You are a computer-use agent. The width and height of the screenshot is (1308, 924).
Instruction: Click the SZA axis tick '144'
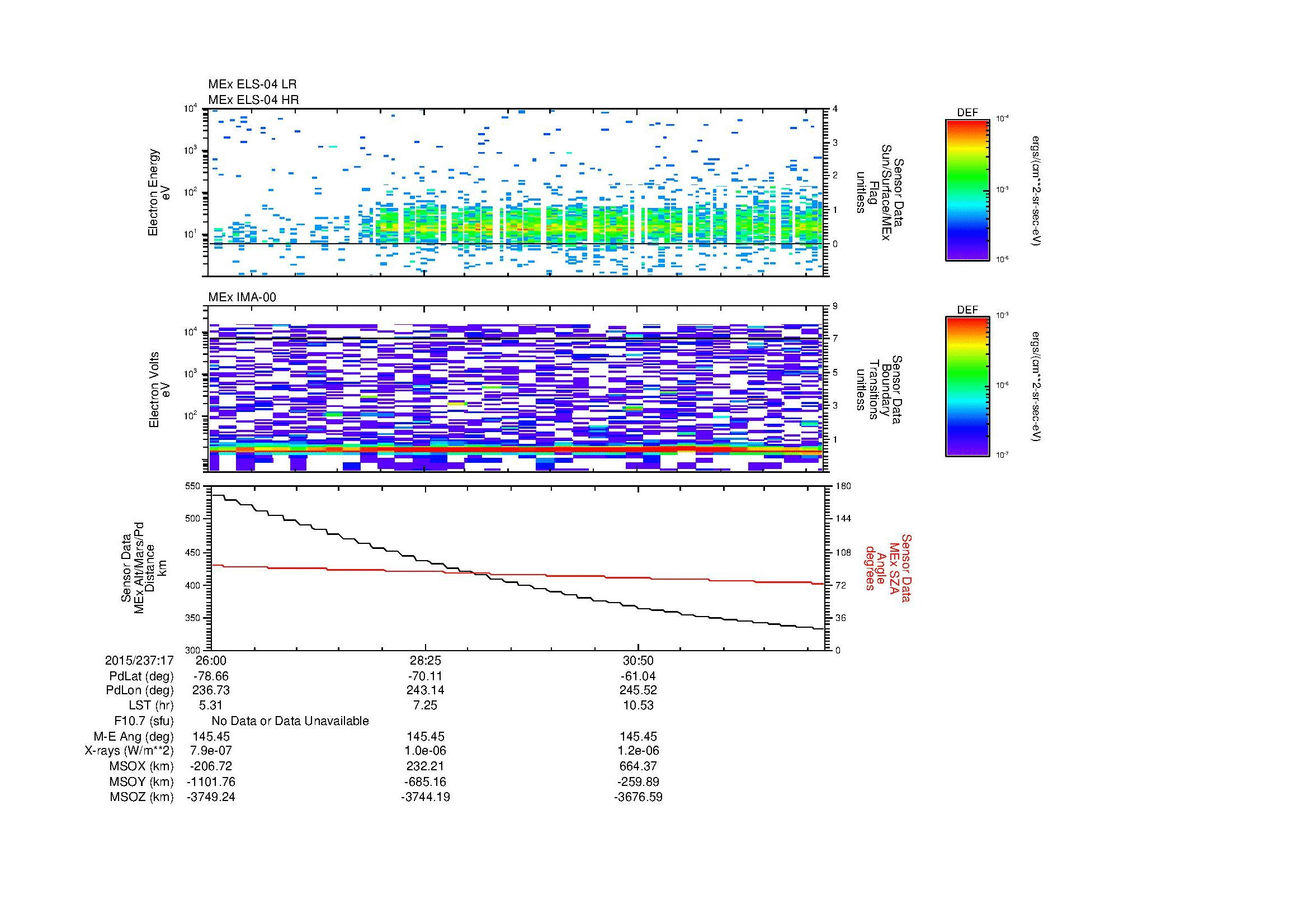coord(843,519)
